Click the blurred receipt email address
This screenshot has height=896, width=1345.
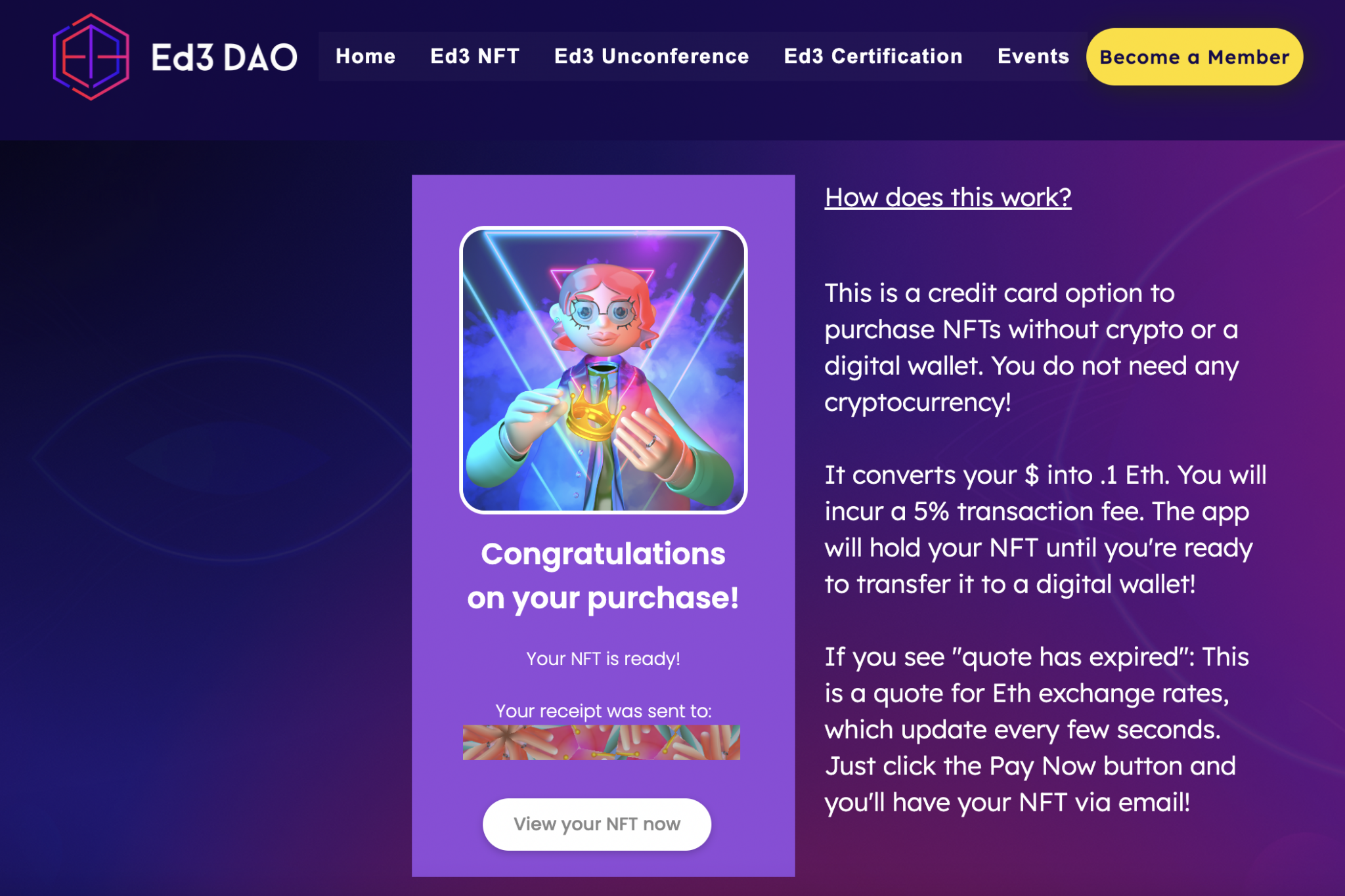601,742
